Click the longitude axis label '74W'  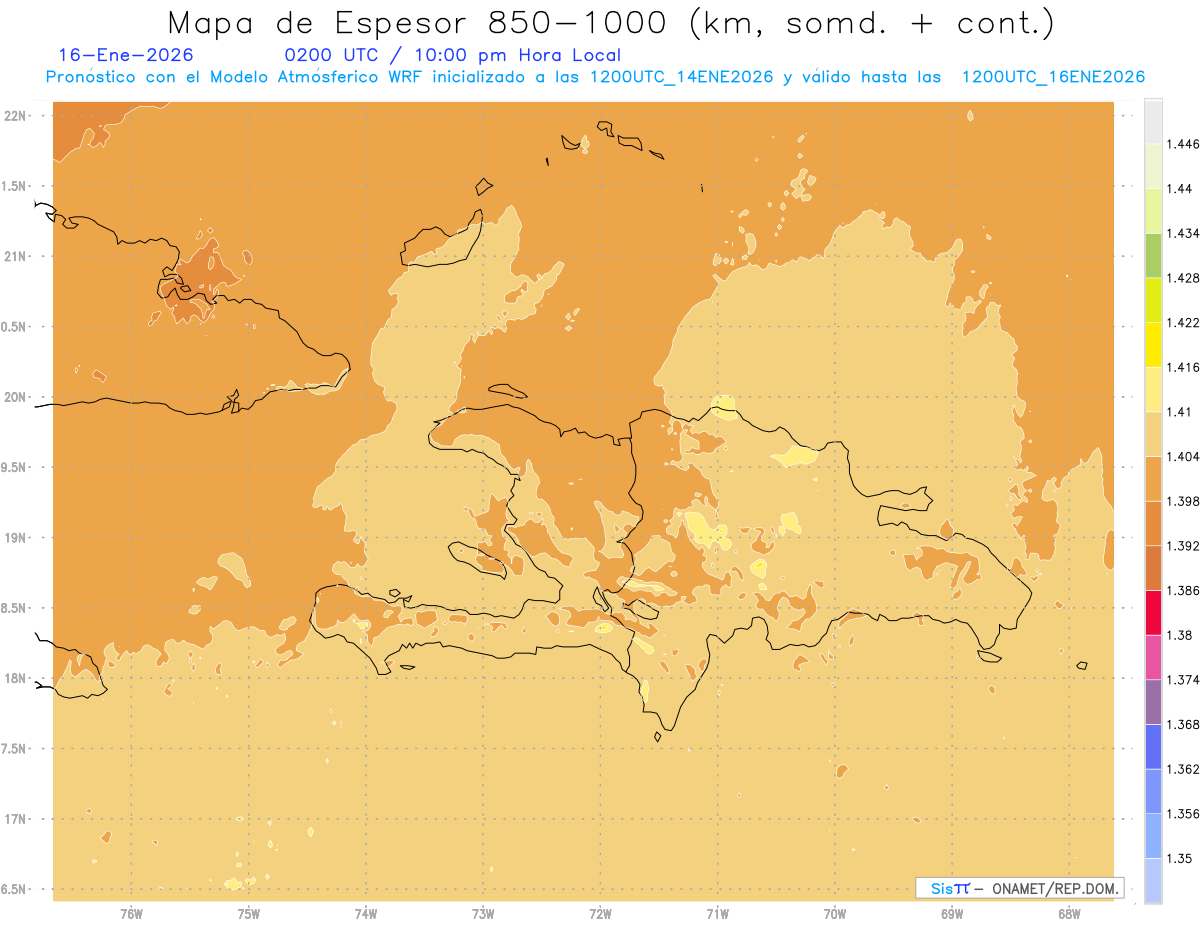(366, 914)
